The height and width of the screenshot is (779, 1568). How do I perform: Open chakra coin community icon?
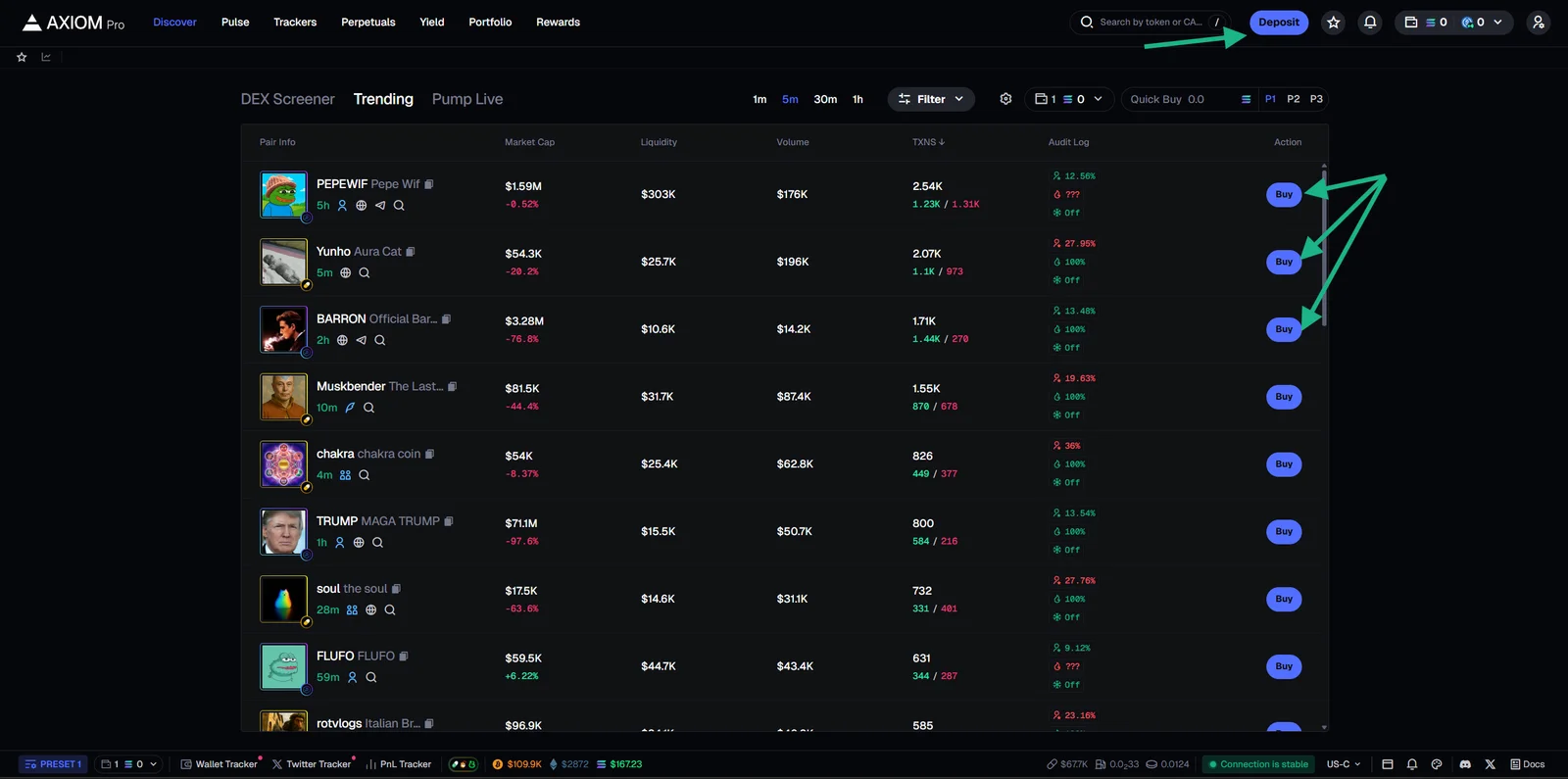click(x=345, y=475)
